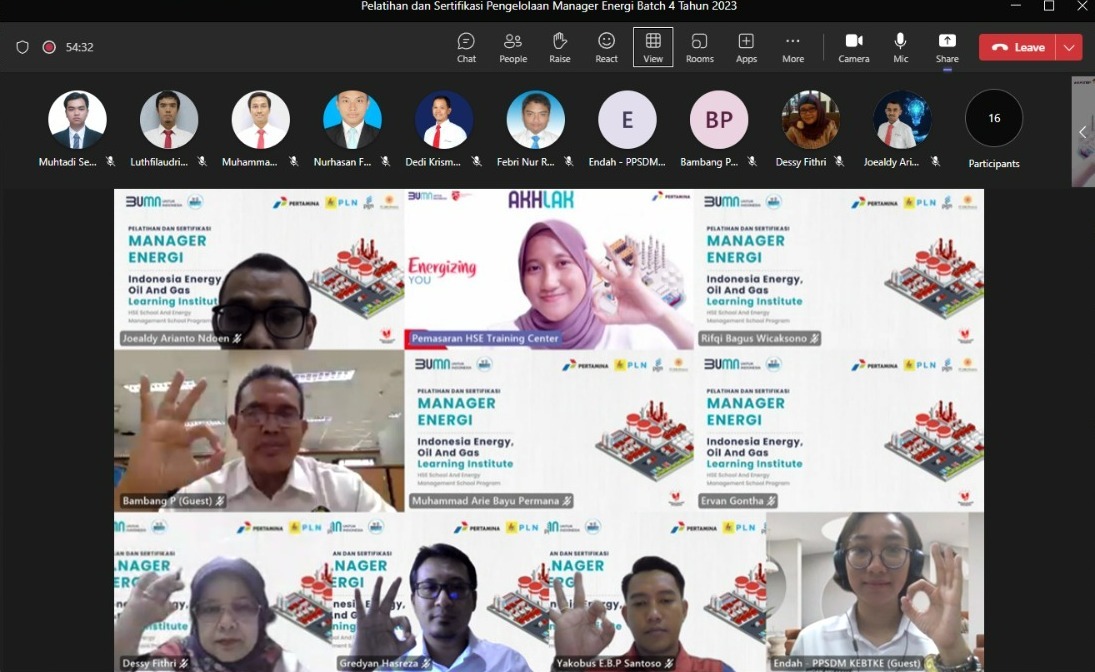Open the Apps panel
1095x672 pixels.
[746, 46]
